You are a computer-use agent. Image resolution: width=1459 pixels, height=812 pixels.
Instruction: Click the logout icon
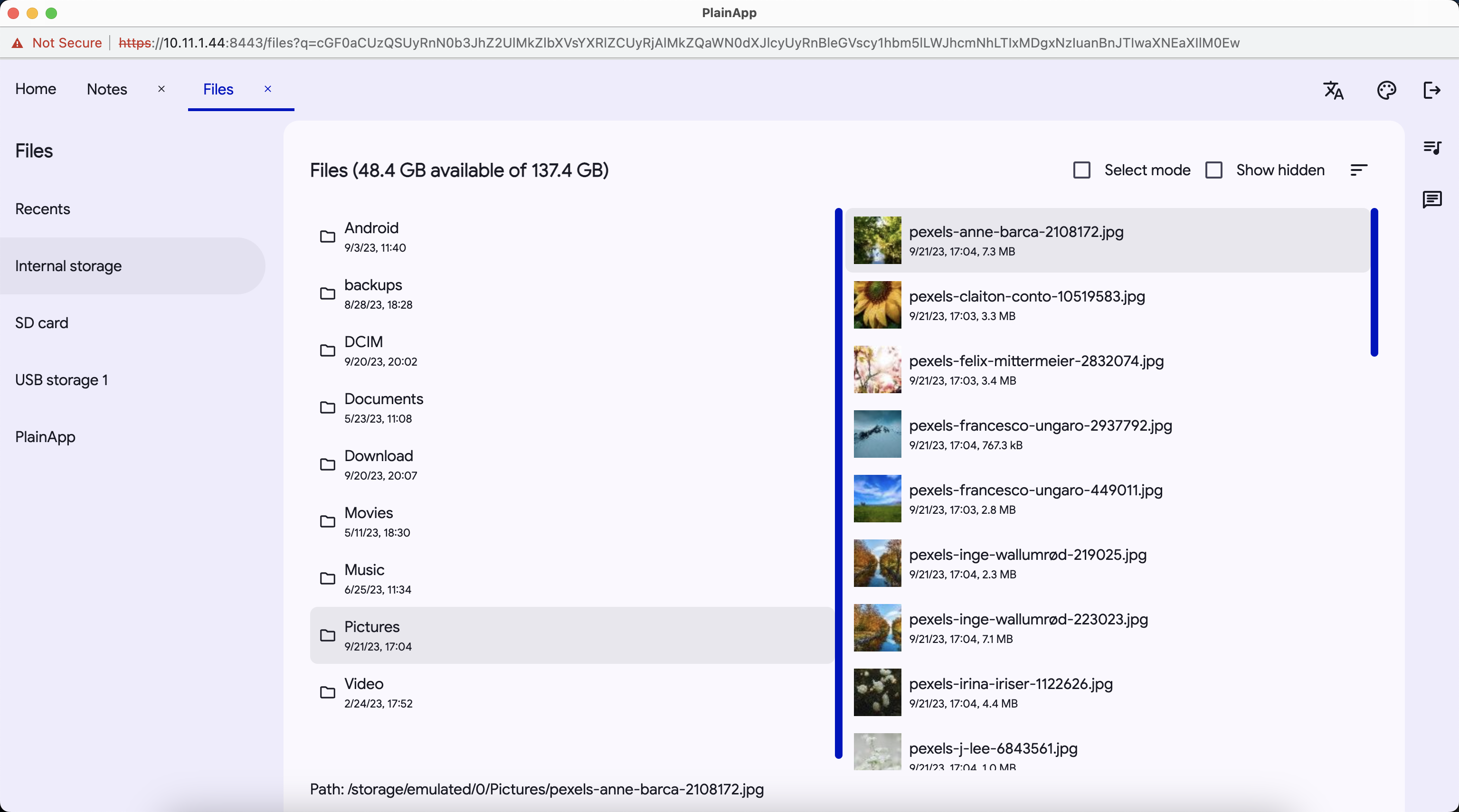pos(1432,90)
